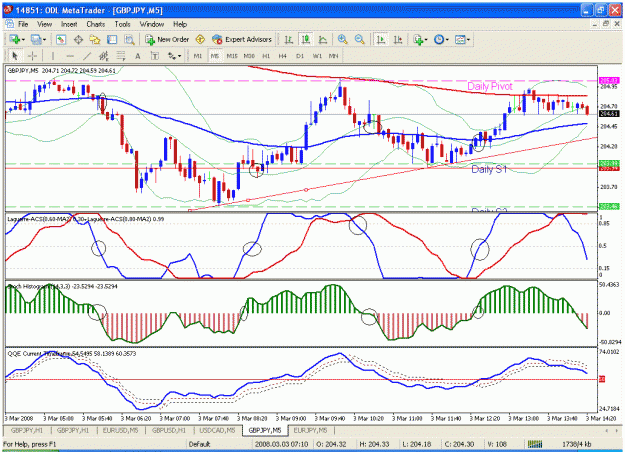Select the Trendline drawing tool

pos(87,56)
